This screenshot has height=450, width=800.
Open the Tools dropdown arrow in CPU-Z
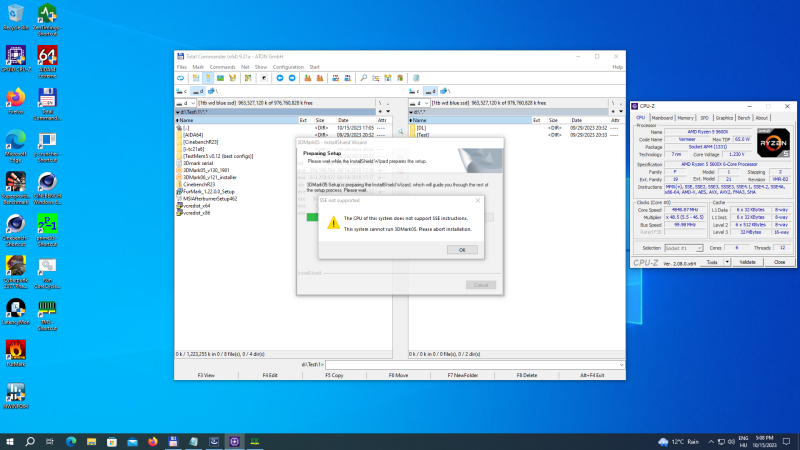tap(727, 262)
